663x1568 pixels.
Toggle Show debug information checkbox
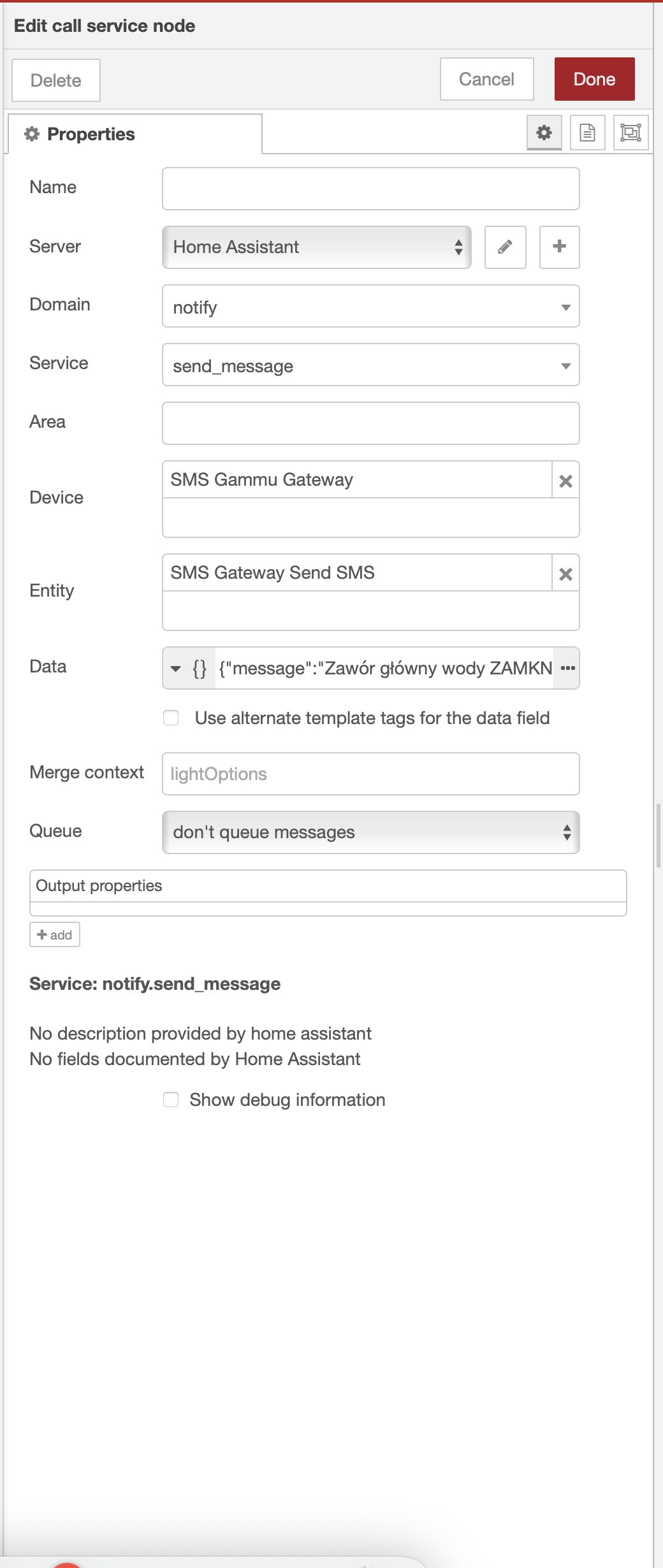coord(171,1100)
